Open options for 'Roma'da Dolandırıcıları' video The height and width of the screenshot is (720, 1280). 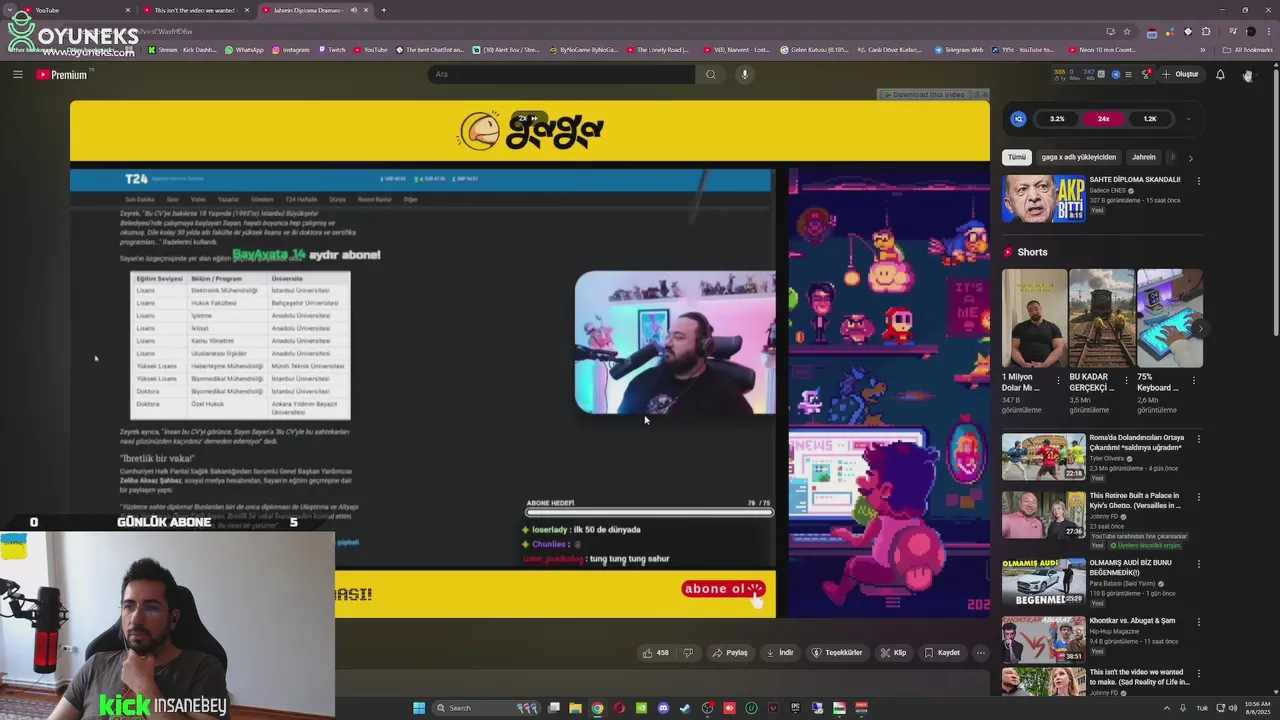[1198, 439]
